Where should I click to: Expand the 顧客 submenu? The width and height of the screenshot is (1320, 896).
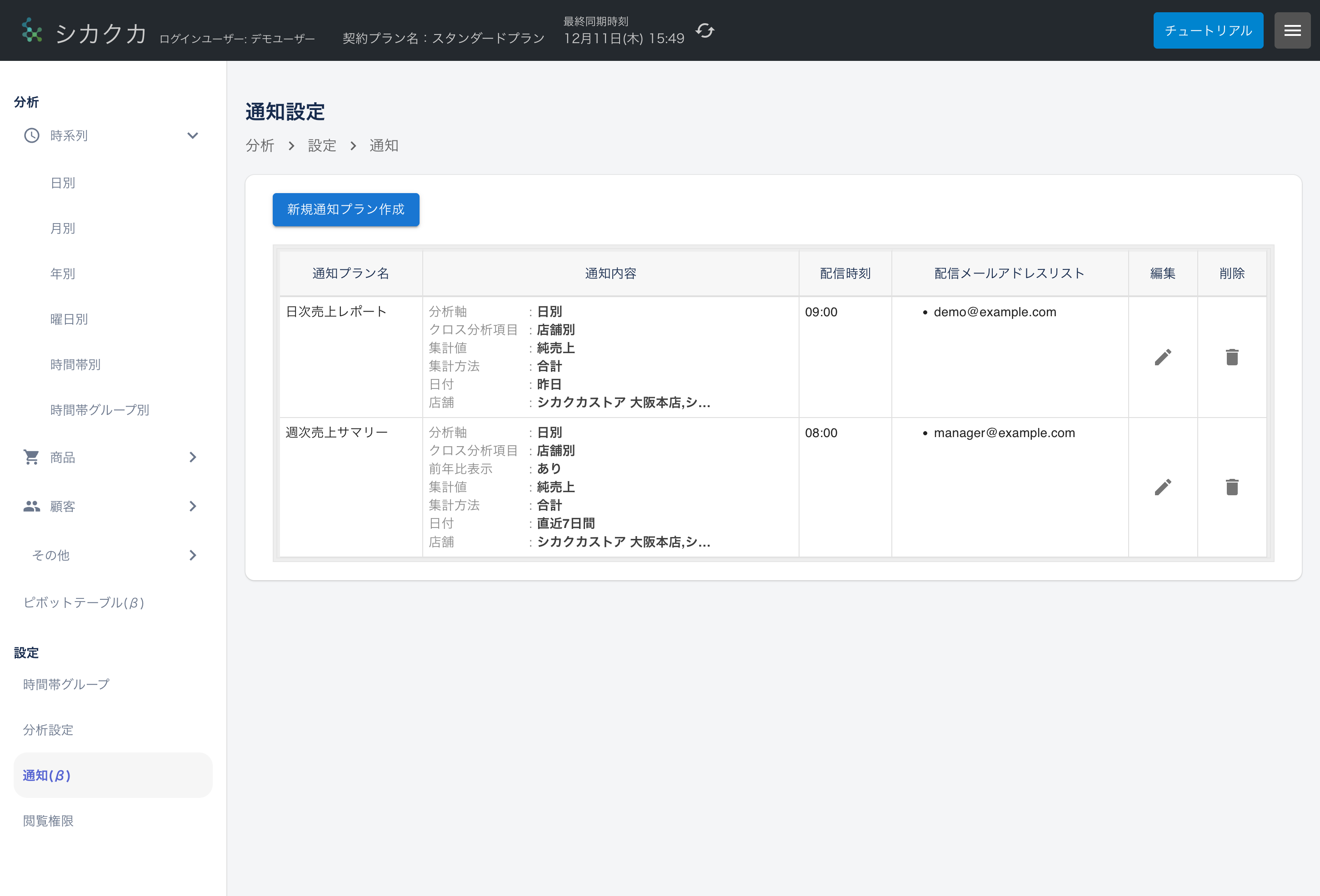point(193,507)
